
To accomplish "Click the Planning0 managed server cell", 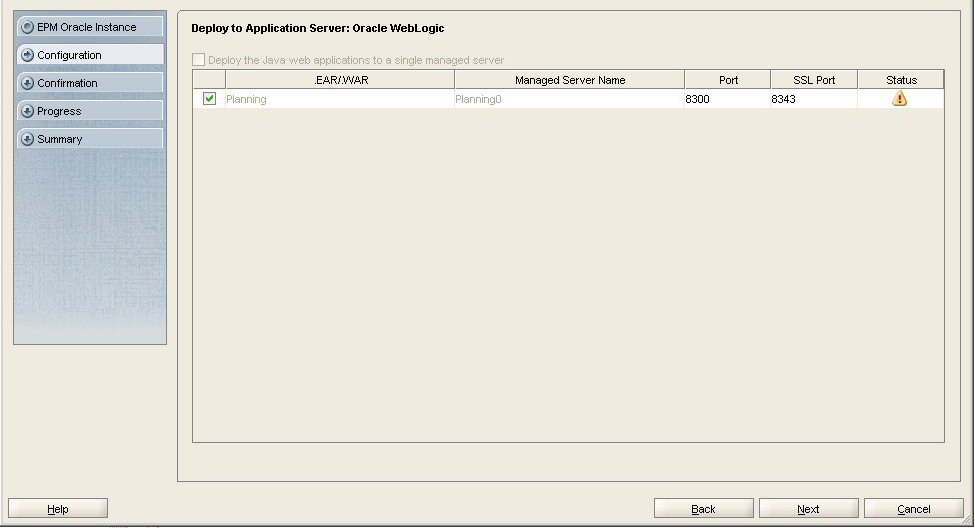I will pos(569,99).
